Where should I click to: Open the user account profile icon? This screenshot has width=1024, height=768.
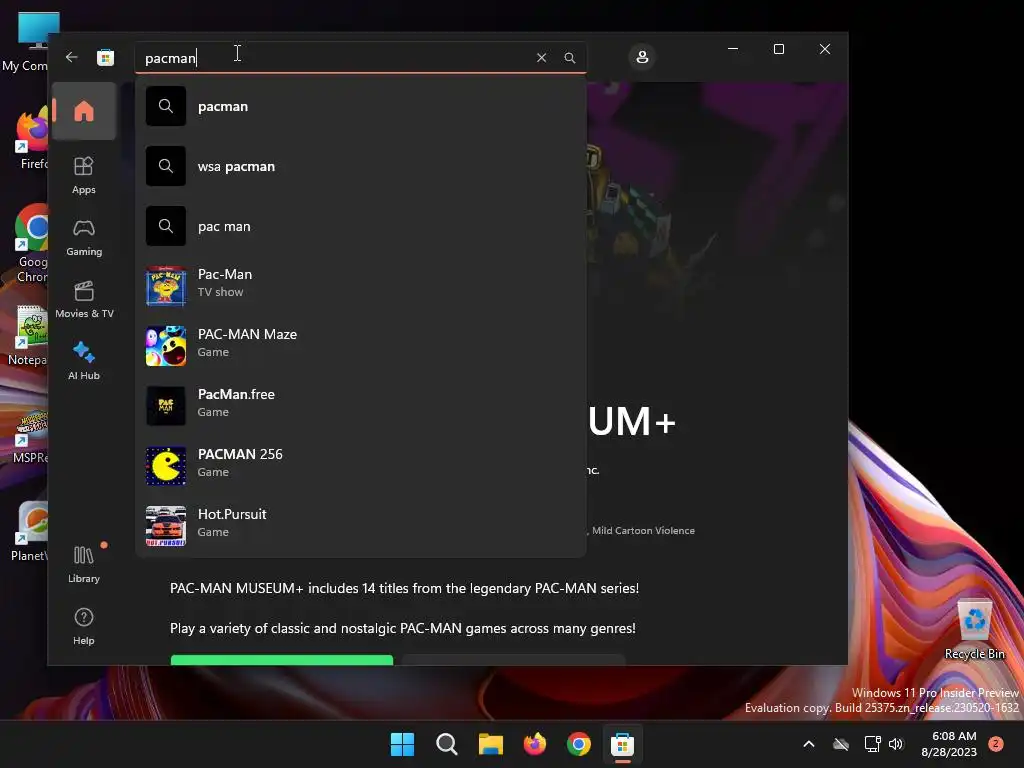[x=642, y=57]
